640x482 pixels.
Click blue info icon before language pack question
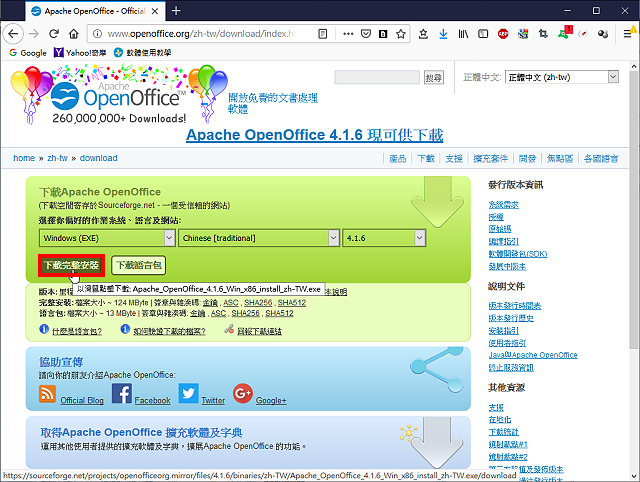pos(44,329)
